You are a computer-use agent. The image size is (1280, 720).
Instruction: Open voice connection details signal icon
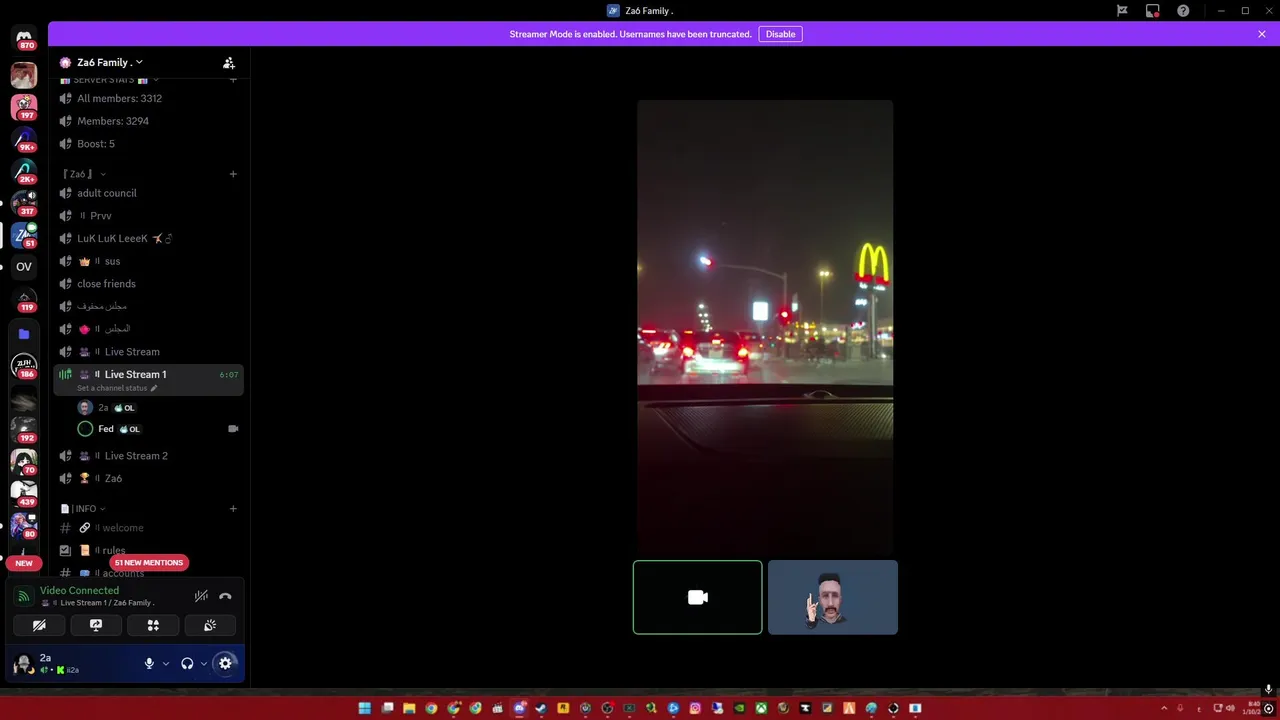24,597
